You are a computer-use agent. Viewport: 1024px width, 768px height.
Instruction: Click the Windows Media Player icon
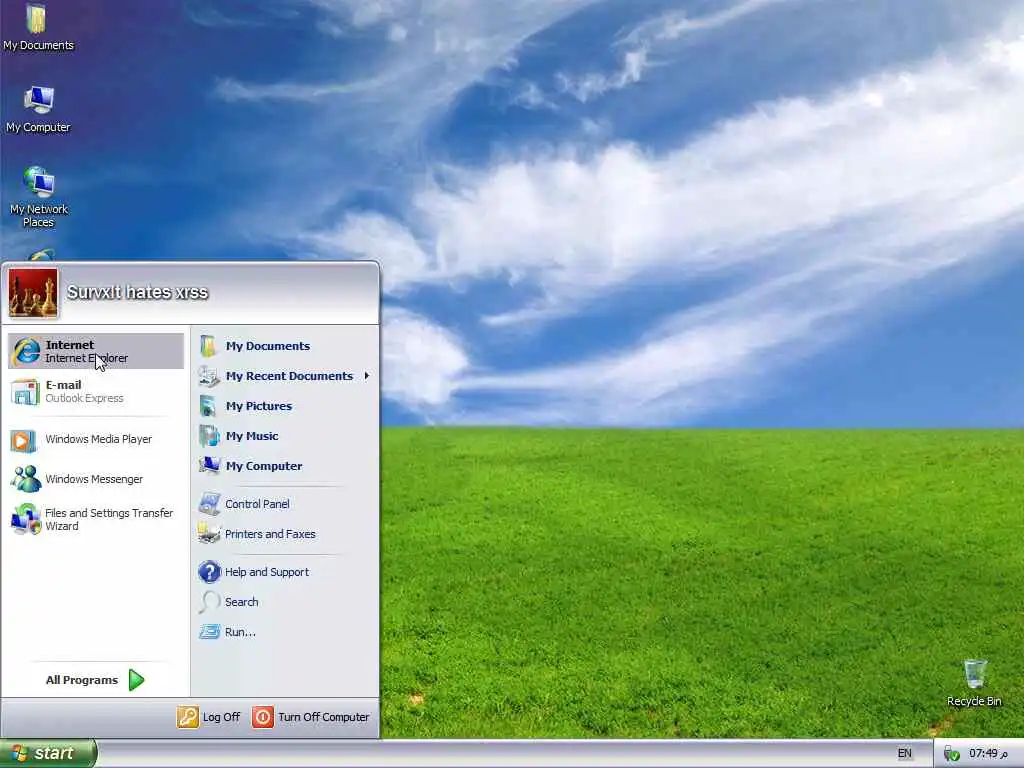(24, 441)
